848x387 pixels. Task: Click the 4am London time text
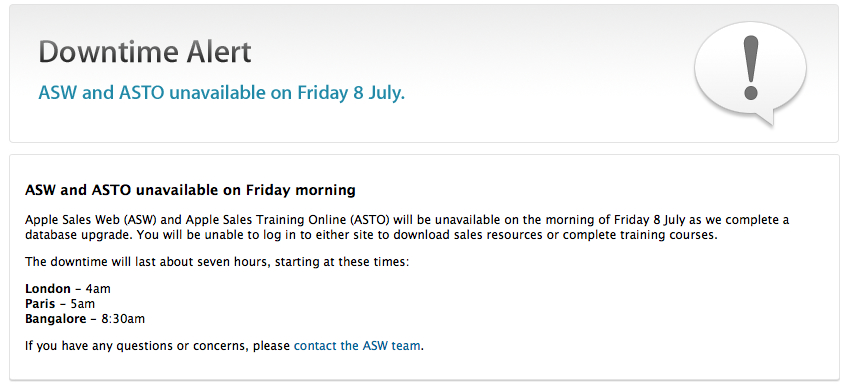[x=98, y=289]
